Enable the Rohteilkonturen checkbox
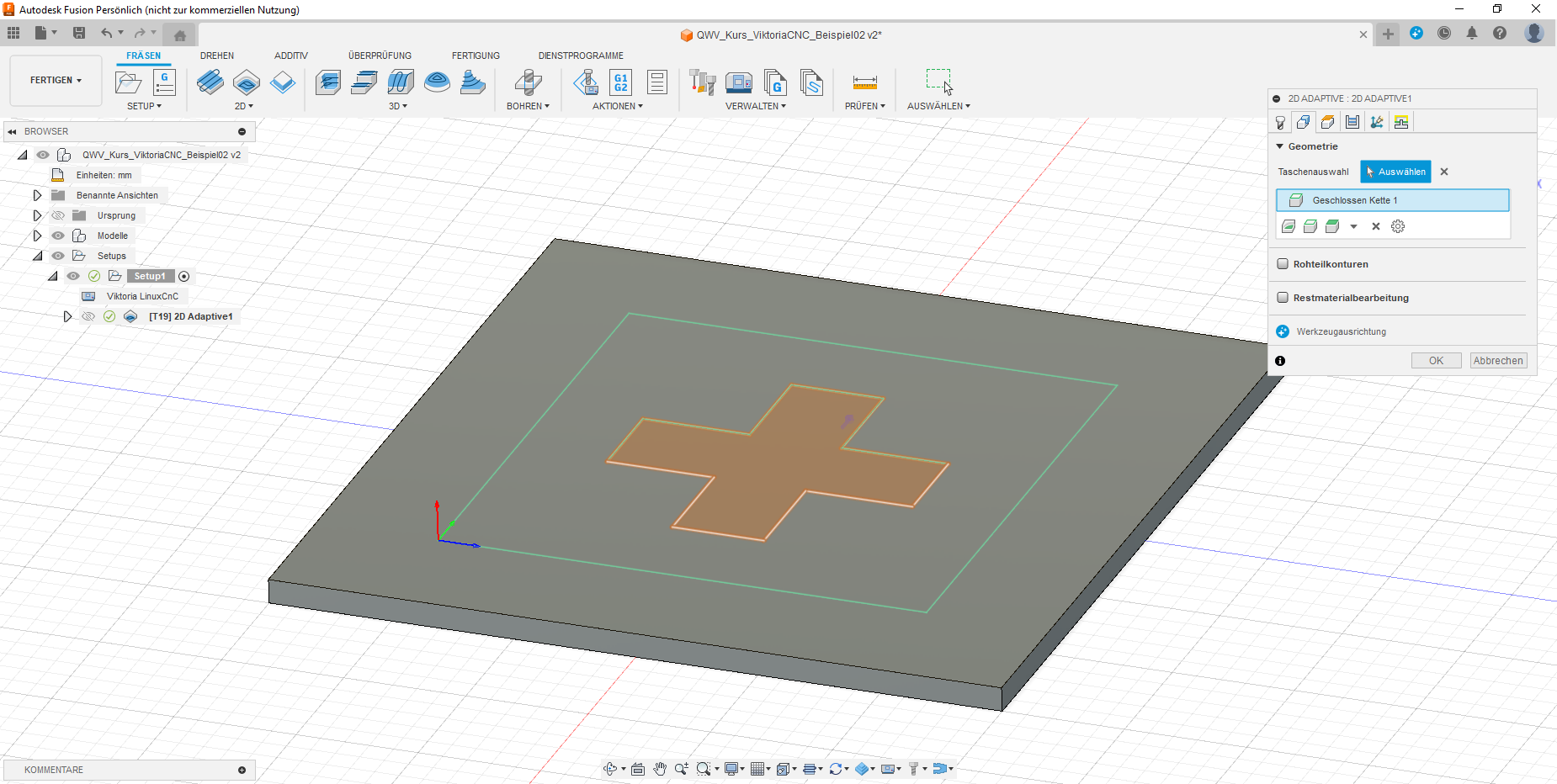The width and height of the screenshot is (1557, 784). (1283, 264)
